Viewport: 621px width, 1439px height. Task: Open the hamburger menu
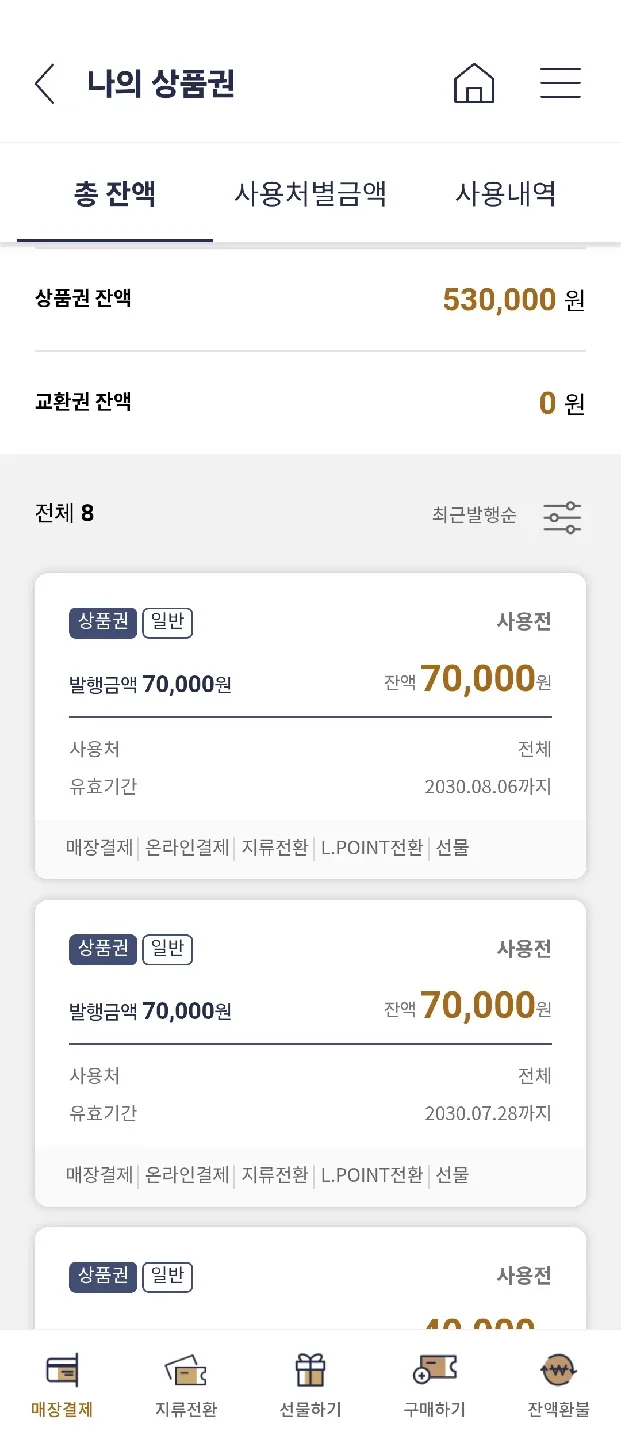pos(560,84)
